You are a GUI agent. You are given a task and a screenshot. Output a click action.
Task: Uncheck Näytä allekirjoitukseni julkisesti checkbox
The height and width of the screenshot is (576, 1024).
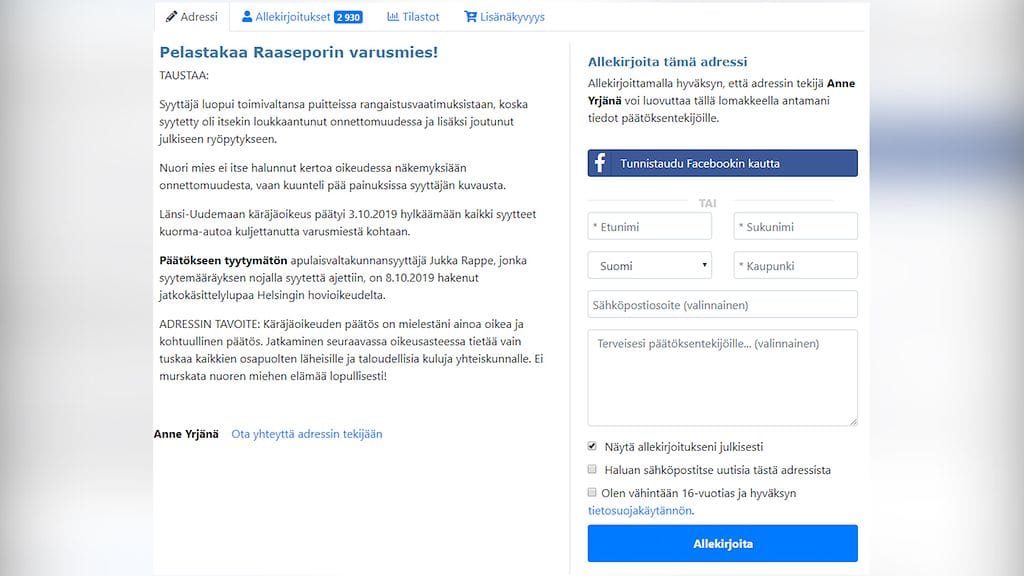593,446
